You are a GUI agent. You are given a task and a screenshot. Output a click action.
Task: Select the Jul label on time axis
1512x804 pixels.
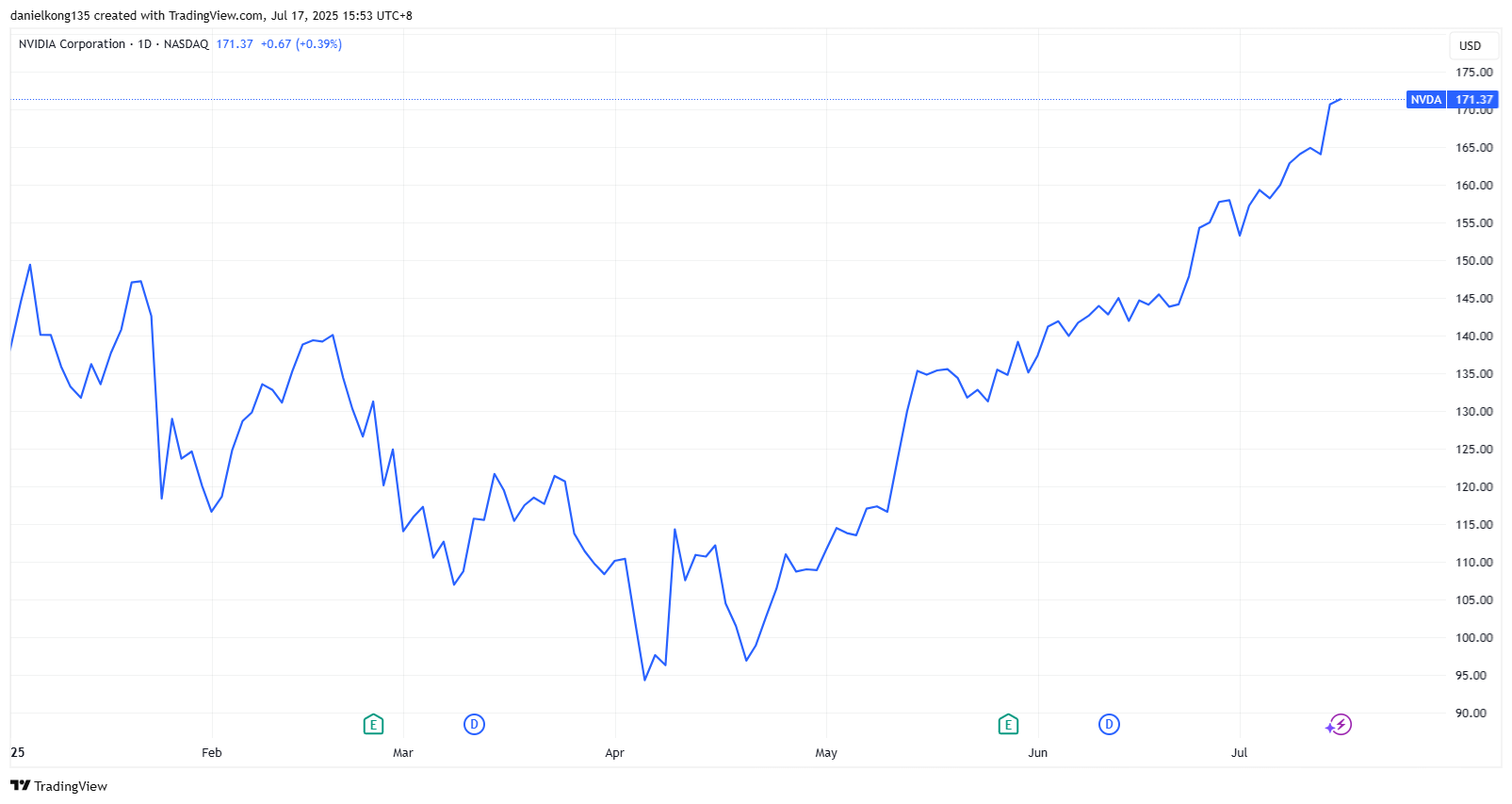click(1239, 753)
